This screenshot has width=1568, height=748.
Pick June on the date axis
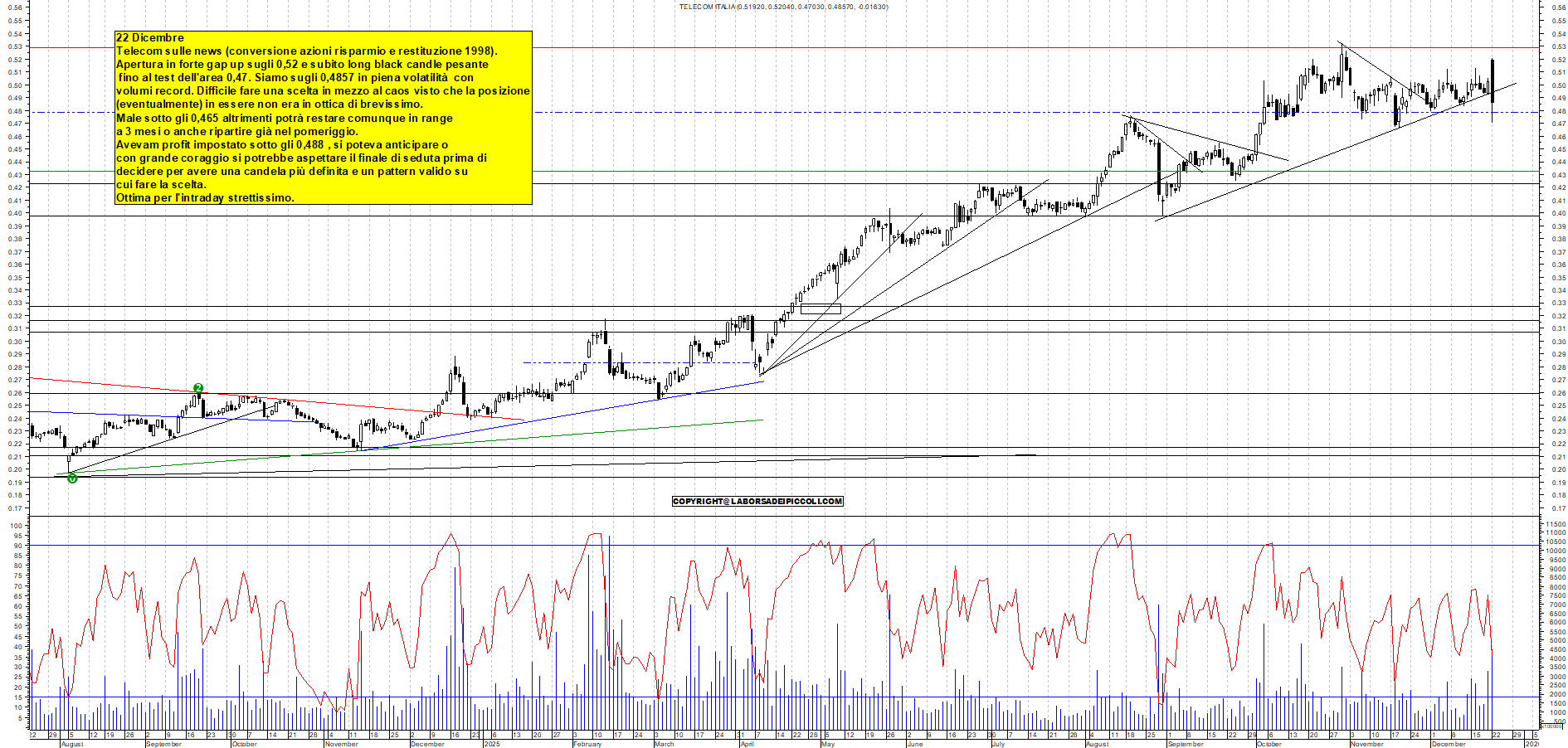coord(914,744)
